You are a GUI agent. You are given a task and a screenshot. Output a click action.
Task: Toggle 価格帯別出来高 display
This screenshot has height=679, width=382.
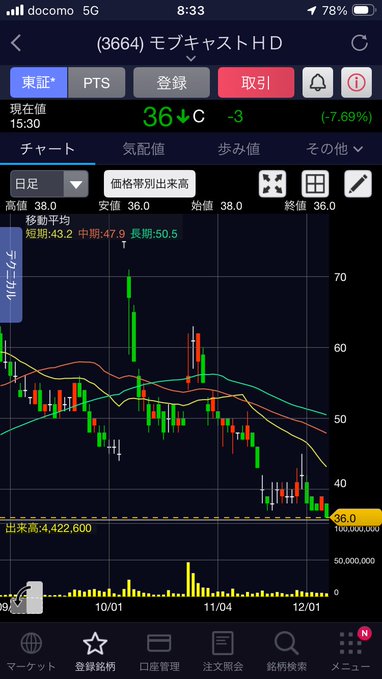(149, 184)
